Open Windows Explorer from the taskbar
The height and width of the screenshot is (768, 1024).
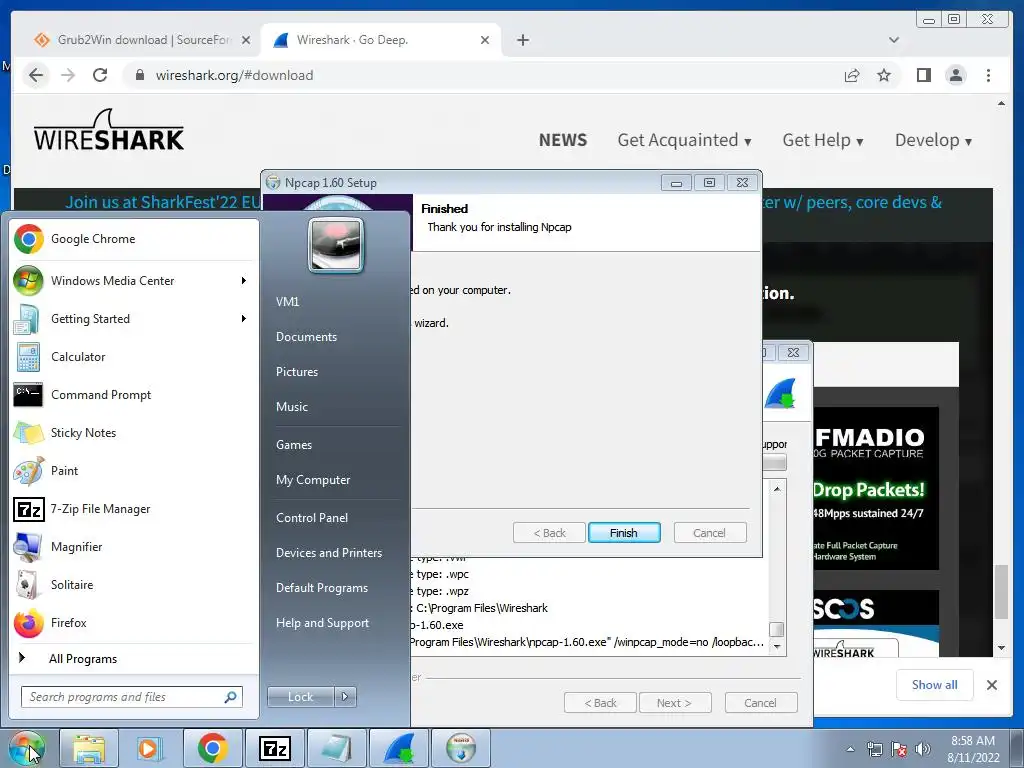[x=89, y=748]
